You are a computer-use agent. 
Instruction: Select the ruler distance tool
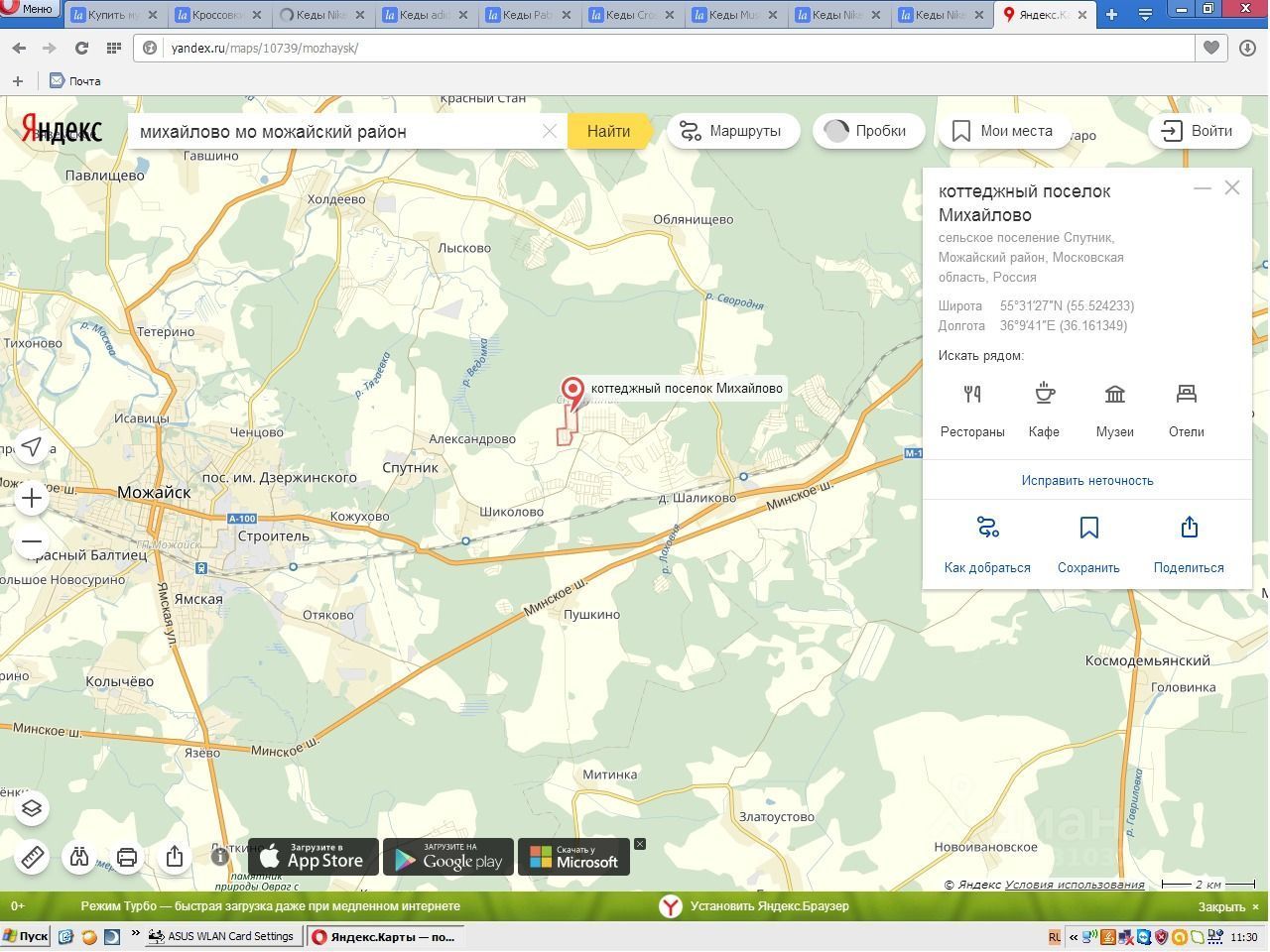pyautogui.click(x=32, y=857)
